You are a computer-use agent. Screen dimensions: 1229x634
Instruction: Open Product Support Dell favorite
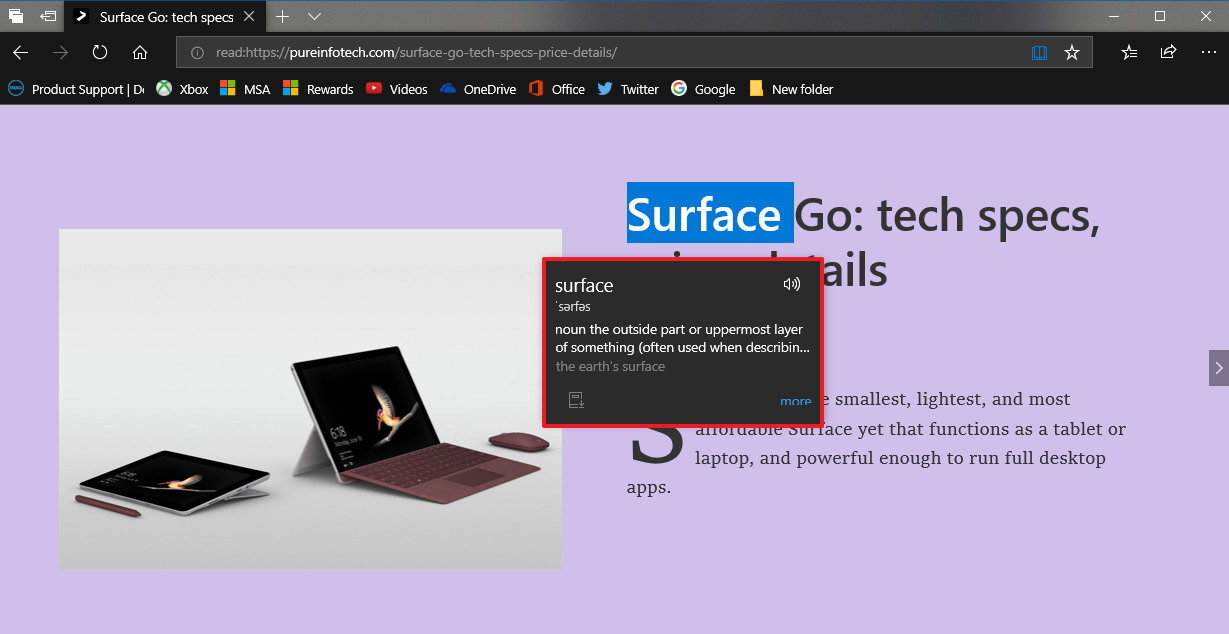(76, 89)
